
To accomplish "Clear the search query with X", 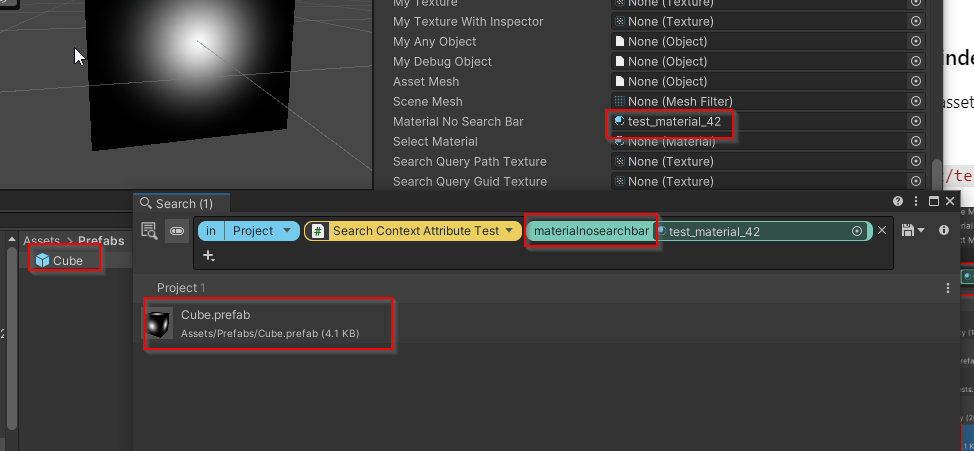I will (x=882, y=231).
